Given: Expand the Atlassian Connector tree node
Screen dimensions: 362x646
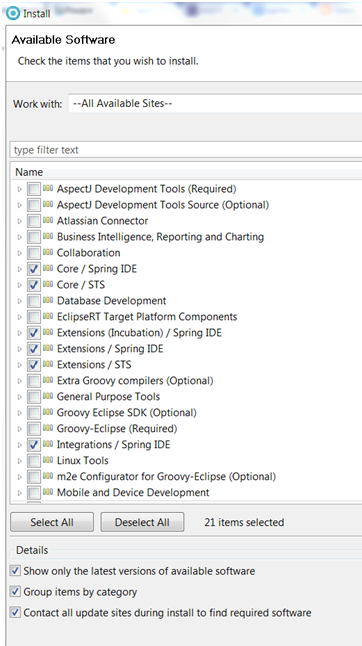Looking at the screenshot, I should pyautogui.click(x=19, y=221).
